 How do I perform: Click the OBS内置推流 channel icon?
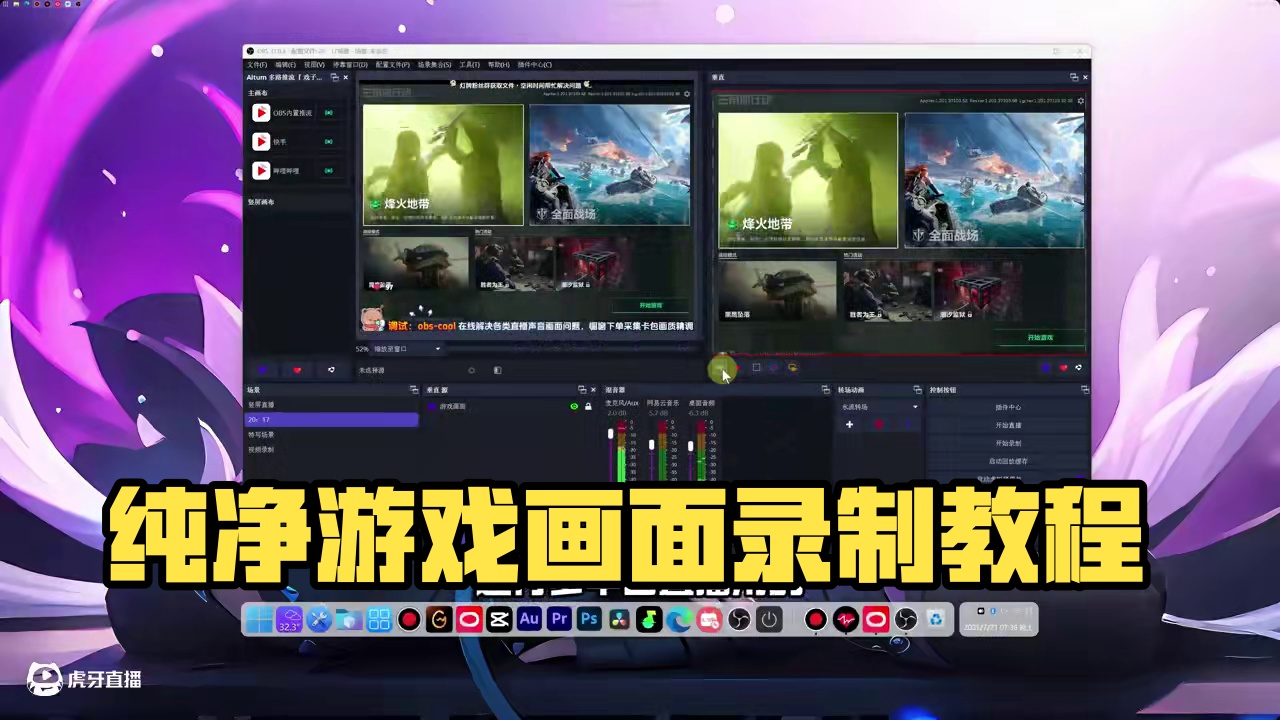261,112
